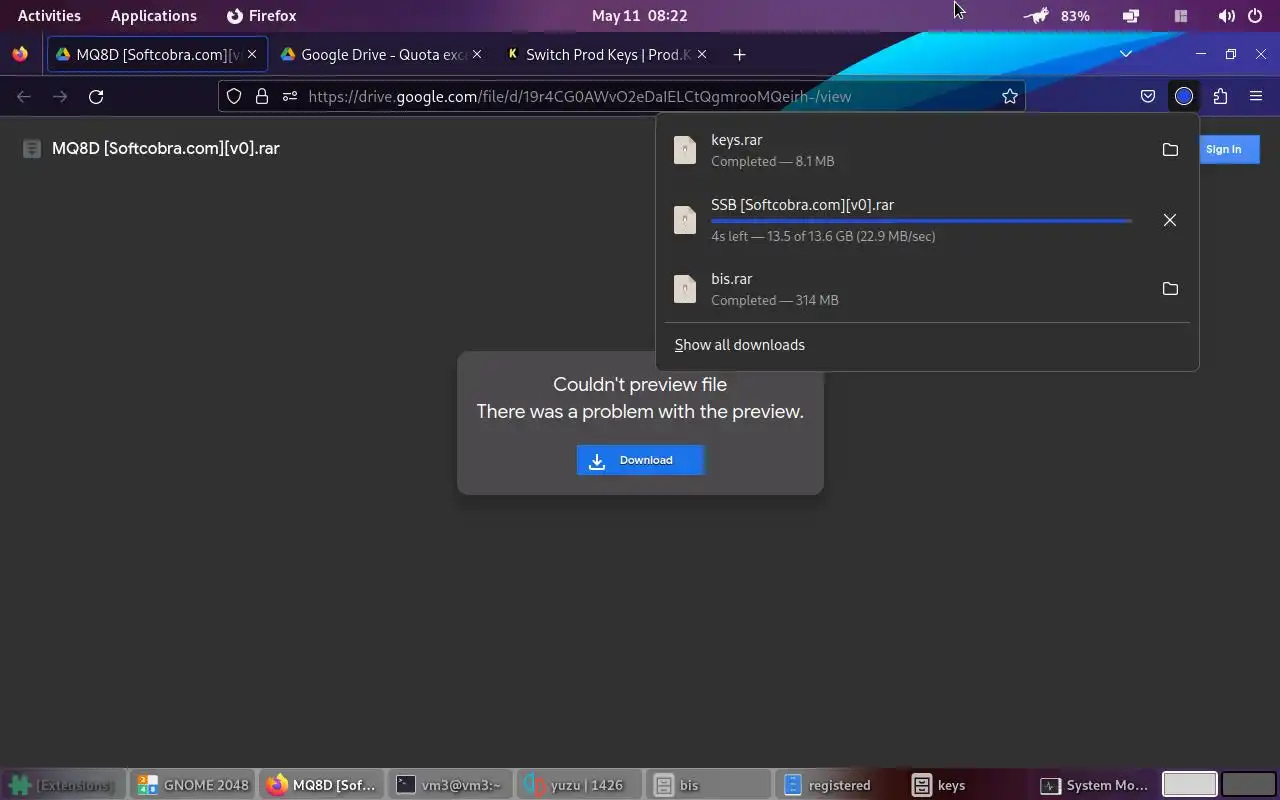Click the MQ8D file type icon in header
This screenshot has height=800, width=1280.
click(32, 149)
